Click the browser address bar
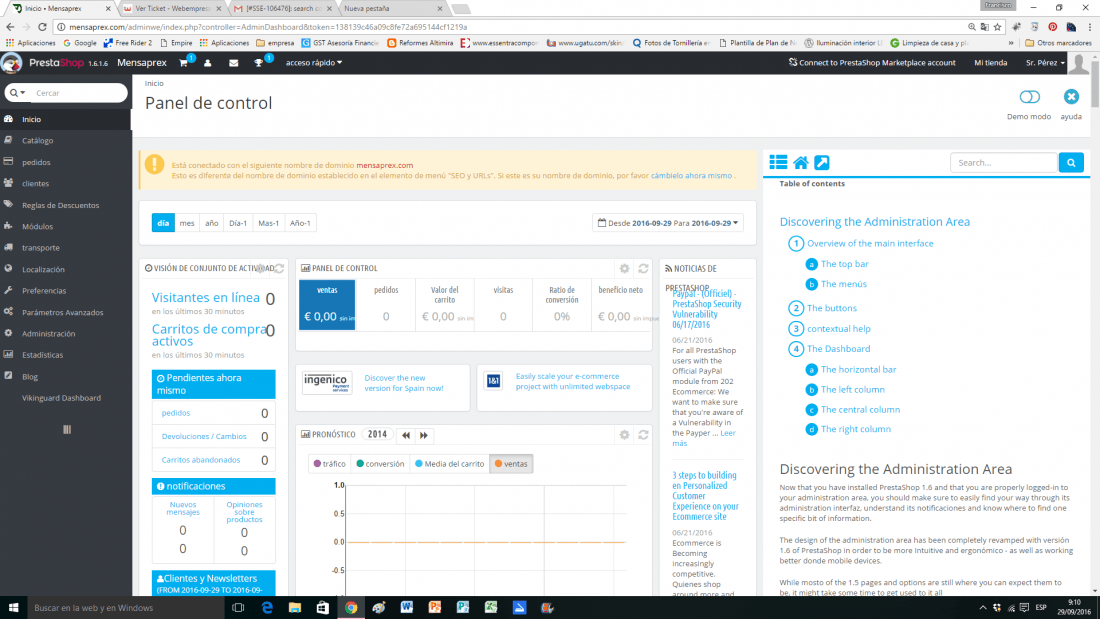Screen dimensions: 1100x619 (x=512, y=27)
